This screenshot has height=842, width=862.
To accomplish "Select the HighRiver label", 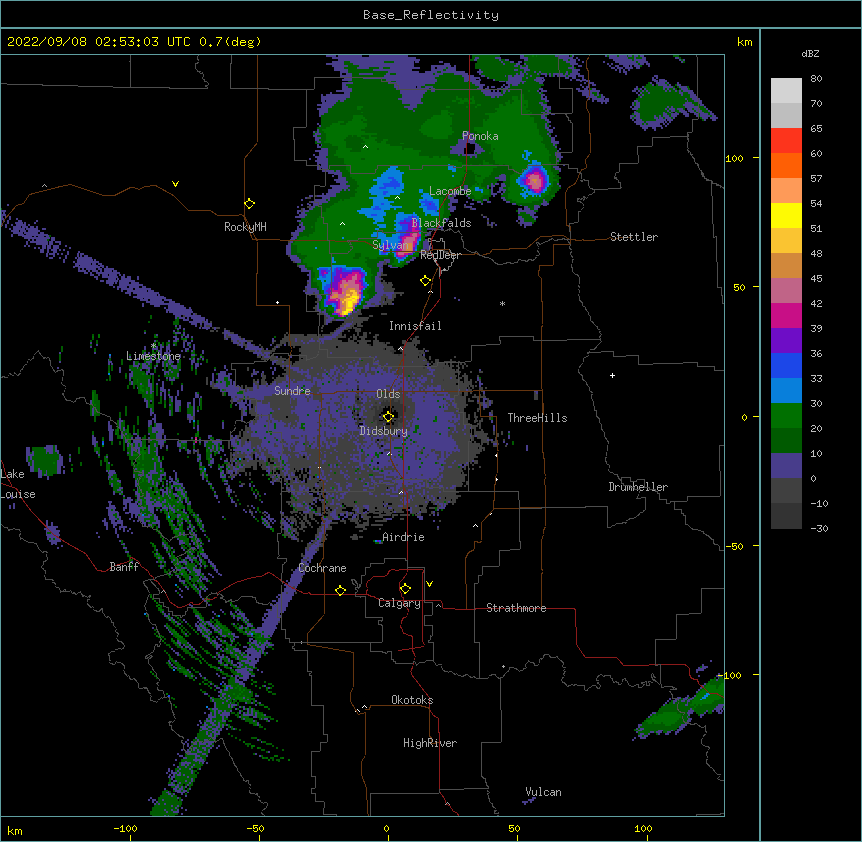I will pyautogui.click(x=430, y=743).
